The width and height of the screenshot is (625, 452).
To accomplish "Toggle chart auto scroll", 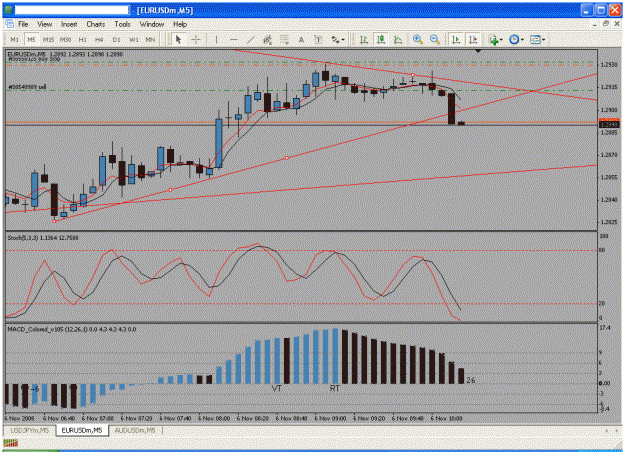I will (456, 39).
